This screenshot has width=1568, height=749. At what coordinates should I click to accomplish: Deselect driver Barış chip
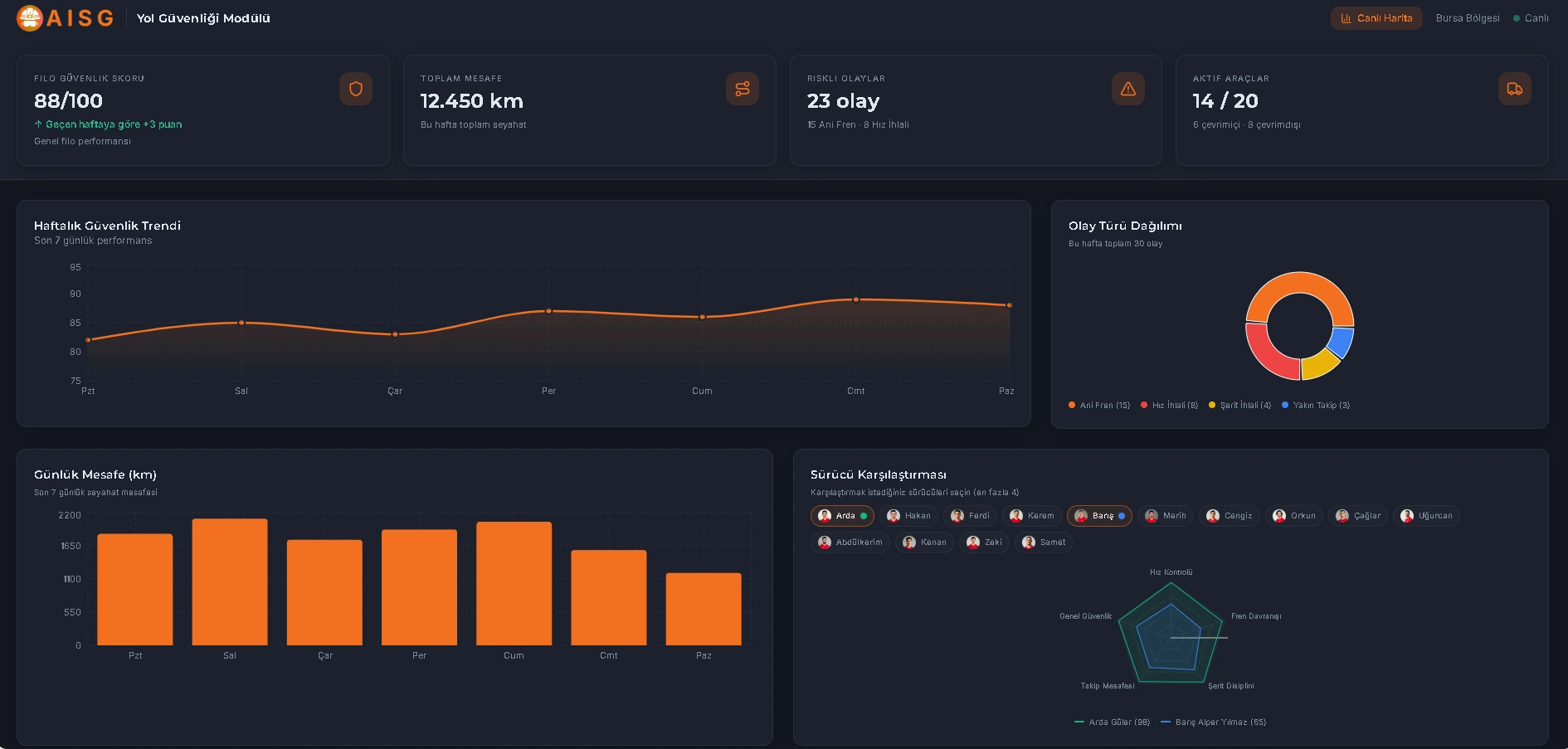click(1098, 516)
